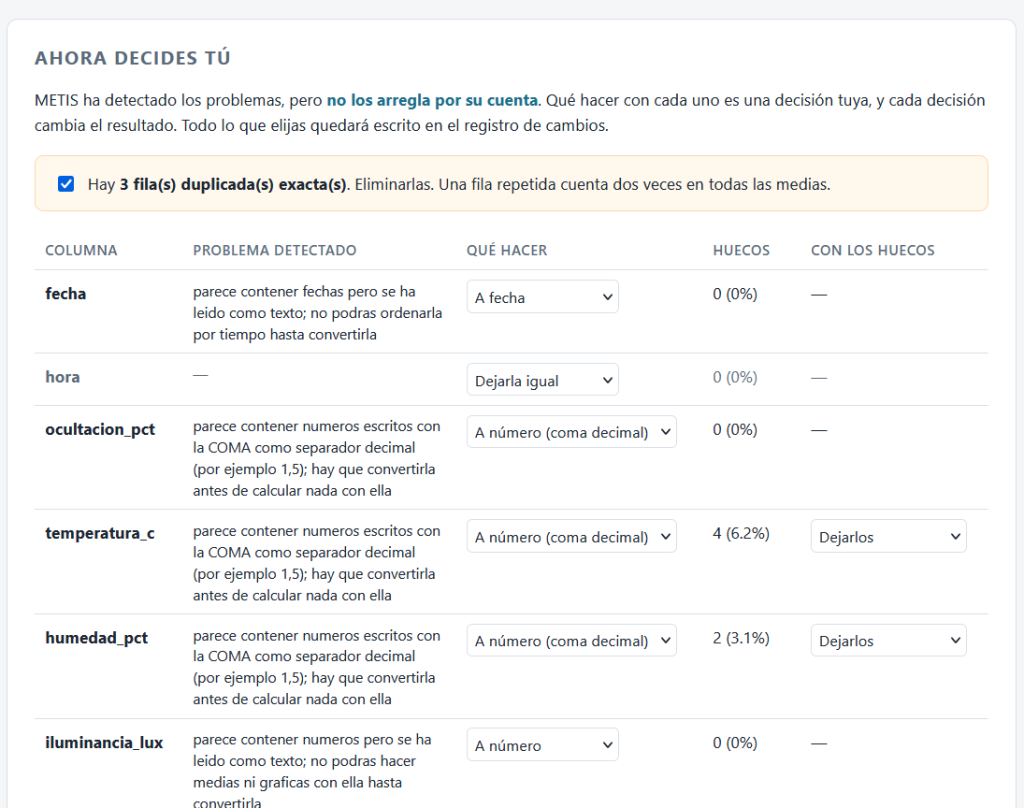The height and width of the screenshot is (808, 1024).
Task: Change humedad_pct gaps handling 'Dejarlos' dropdown
Action: pyautogui.click(x=888, y=641)
